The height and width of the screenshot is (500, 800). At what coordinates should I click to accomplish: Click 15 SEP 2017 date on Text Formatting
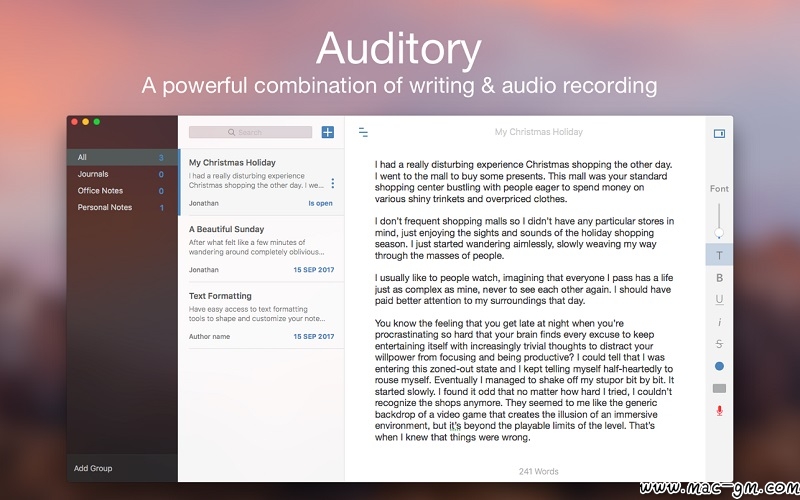pyautogui.click(x=314, y=337)
